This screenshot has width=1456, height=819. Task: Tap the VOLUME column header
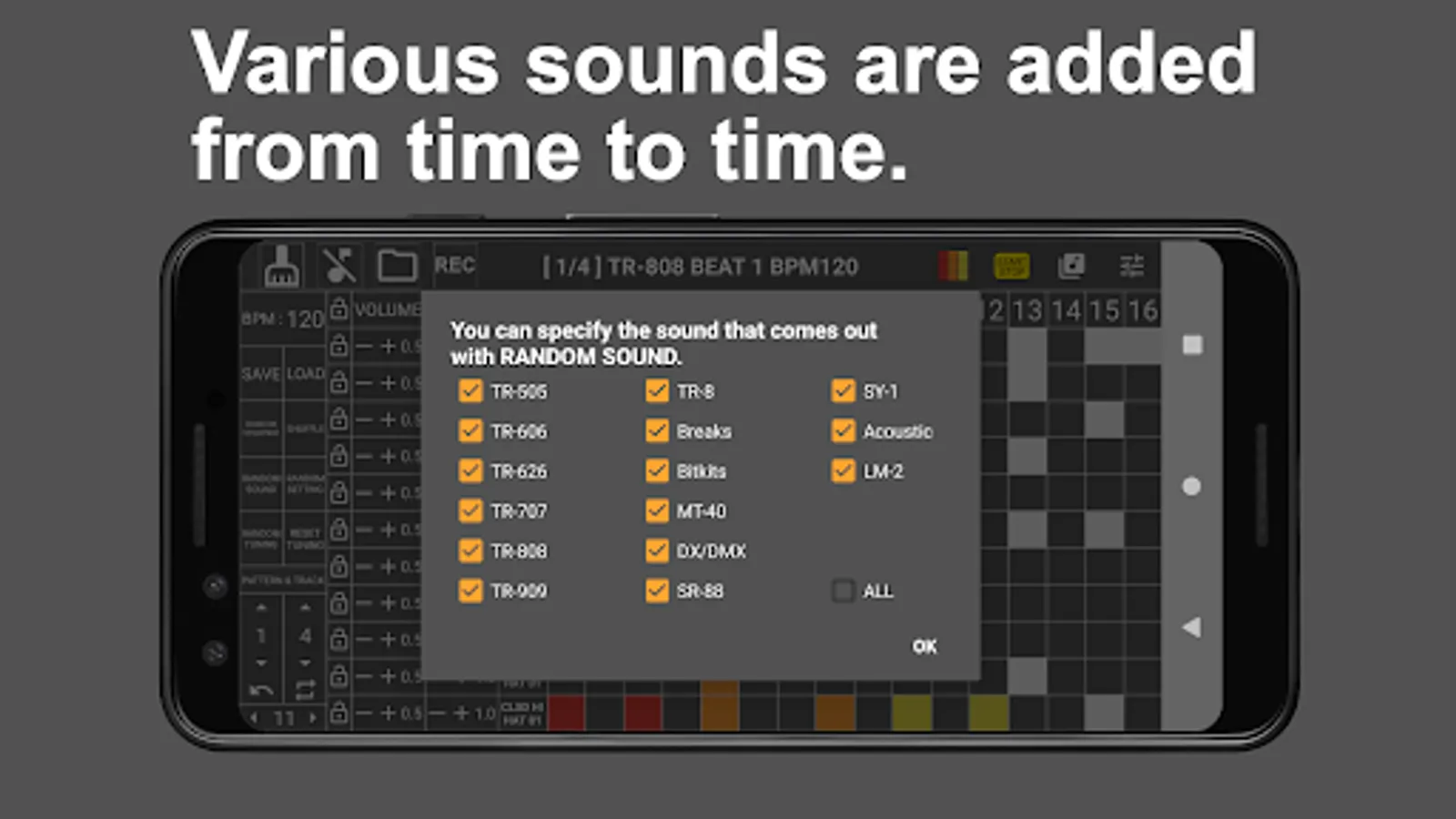tap(387, 309)
